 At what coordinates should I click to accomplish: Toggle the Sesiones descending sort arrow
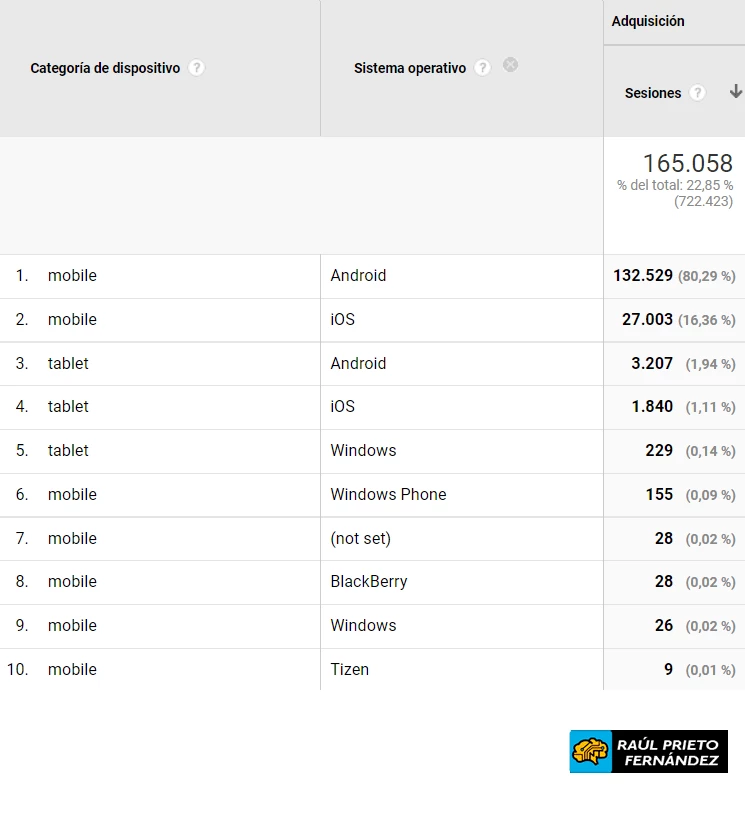(736, 92)
